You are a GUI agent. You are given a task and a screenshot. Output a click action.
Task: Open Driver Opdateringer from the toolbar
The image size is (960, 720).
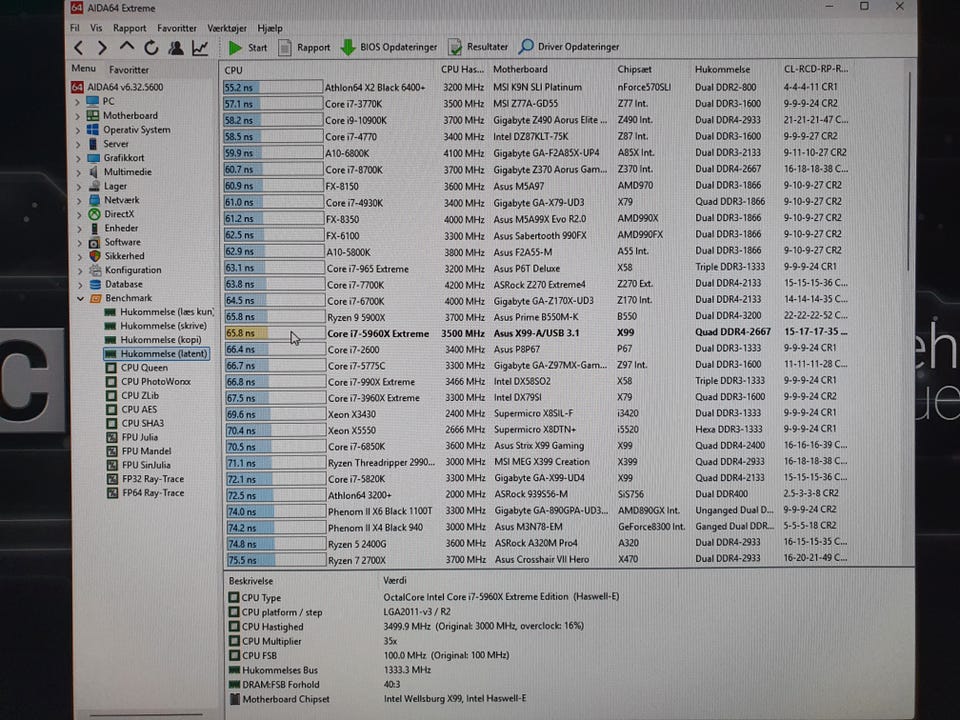coord(569,47)
